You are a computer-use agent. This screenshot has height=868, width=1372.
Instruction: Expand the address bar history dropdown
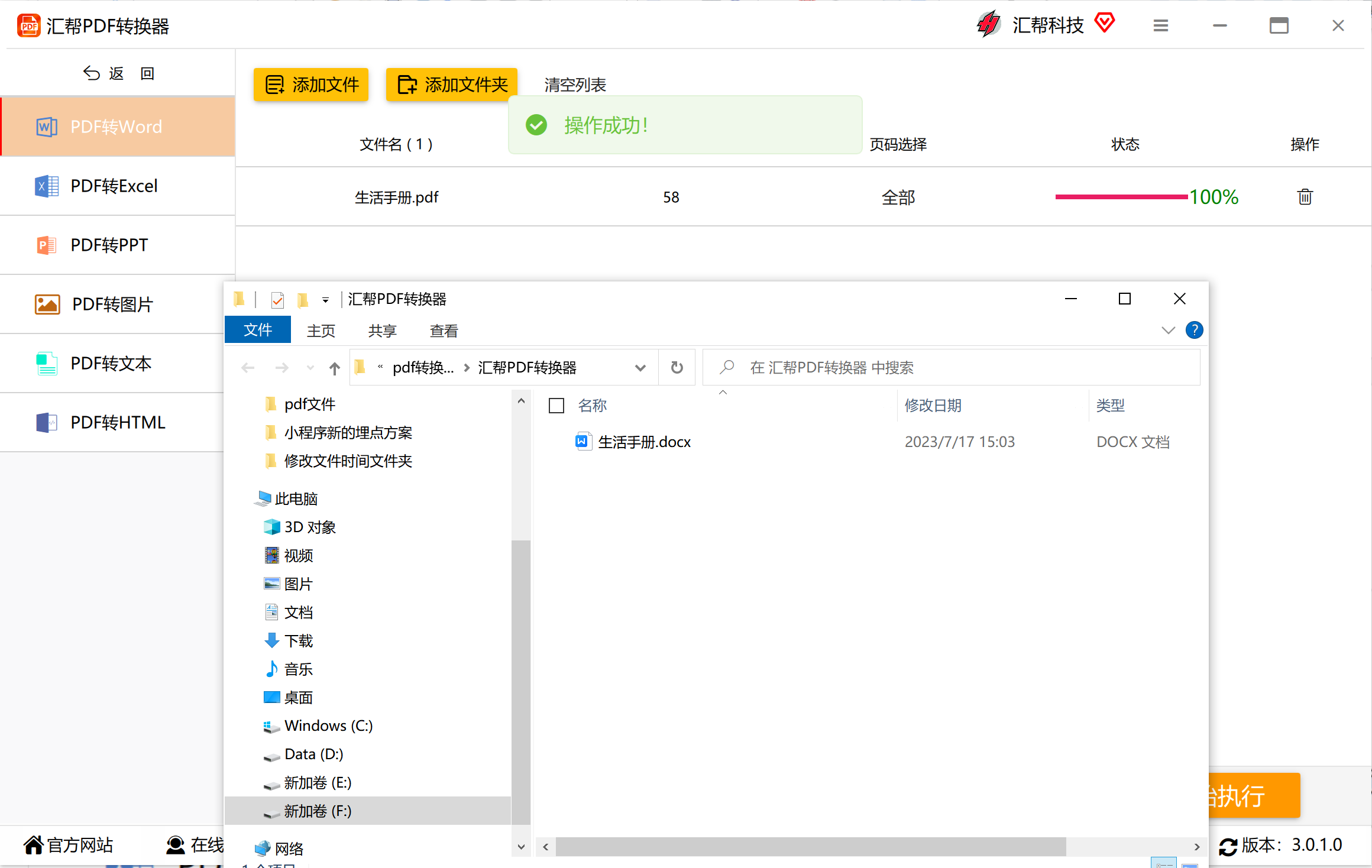click(x=640, y=368)
